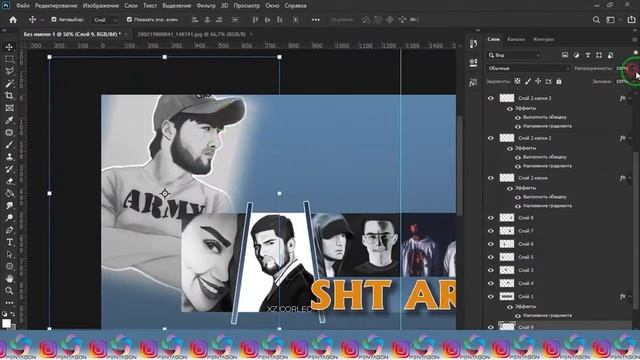Open the Обычные blend mode dropdown
Screen dimensions: 640x360
pyautogui.click(x=529, y=68)
